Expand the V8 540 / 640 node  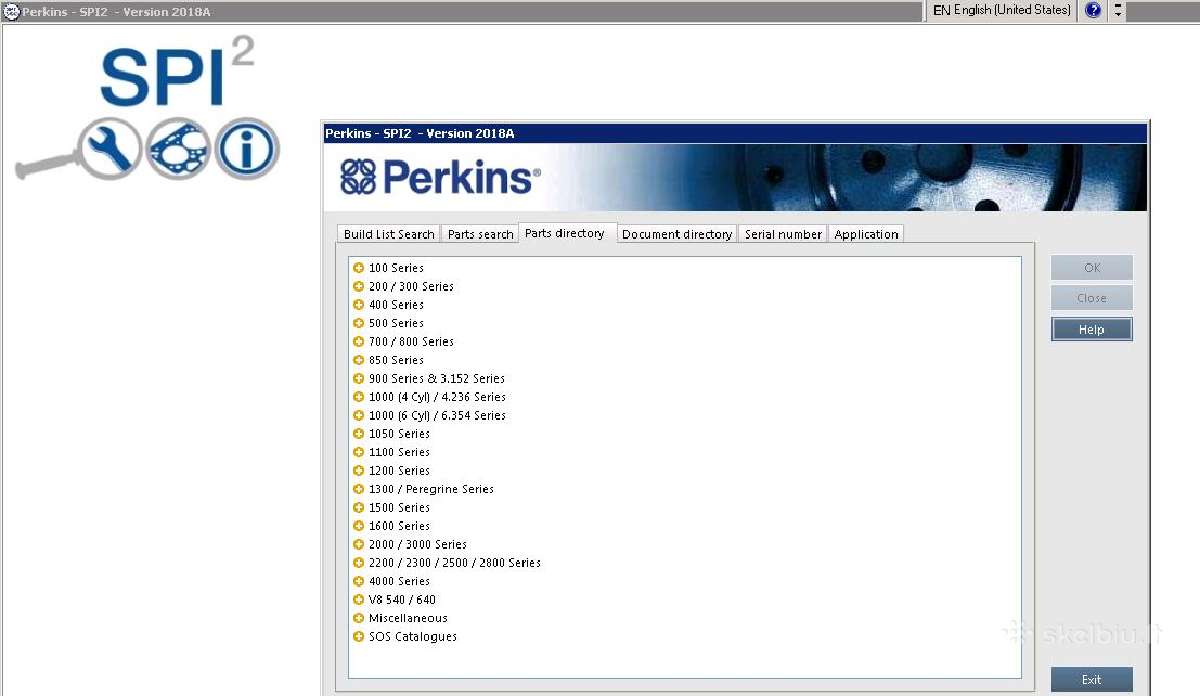pyautogui.click(x=359, y=600)
